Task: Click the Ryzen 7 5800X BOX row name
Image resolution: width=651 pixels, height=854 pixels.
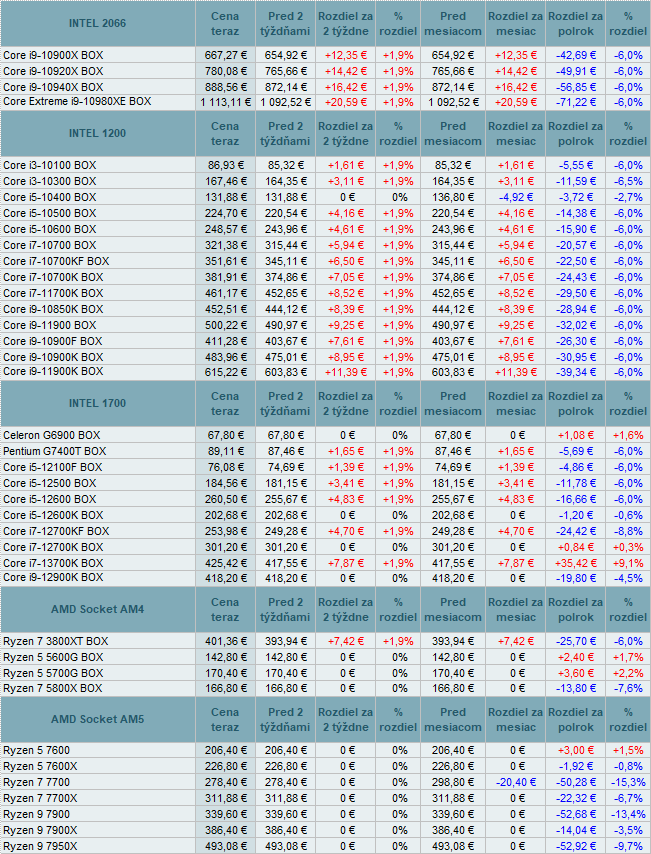Action: [52, 688]
